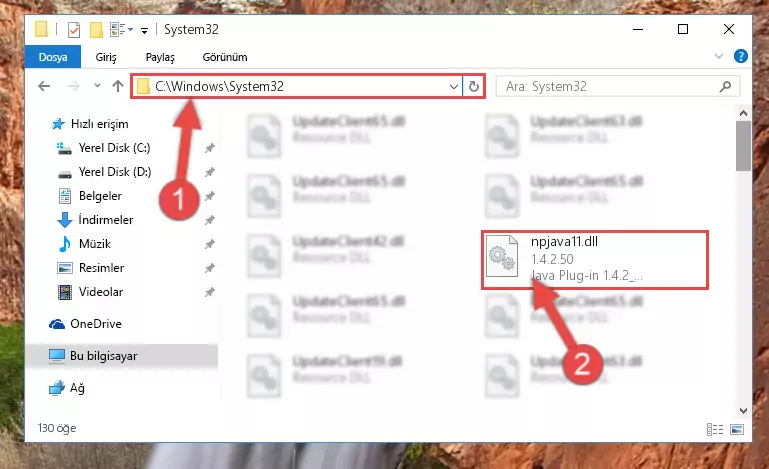Expand the ribbon with the chevron
769x469 pixels.
click(718, 56)
